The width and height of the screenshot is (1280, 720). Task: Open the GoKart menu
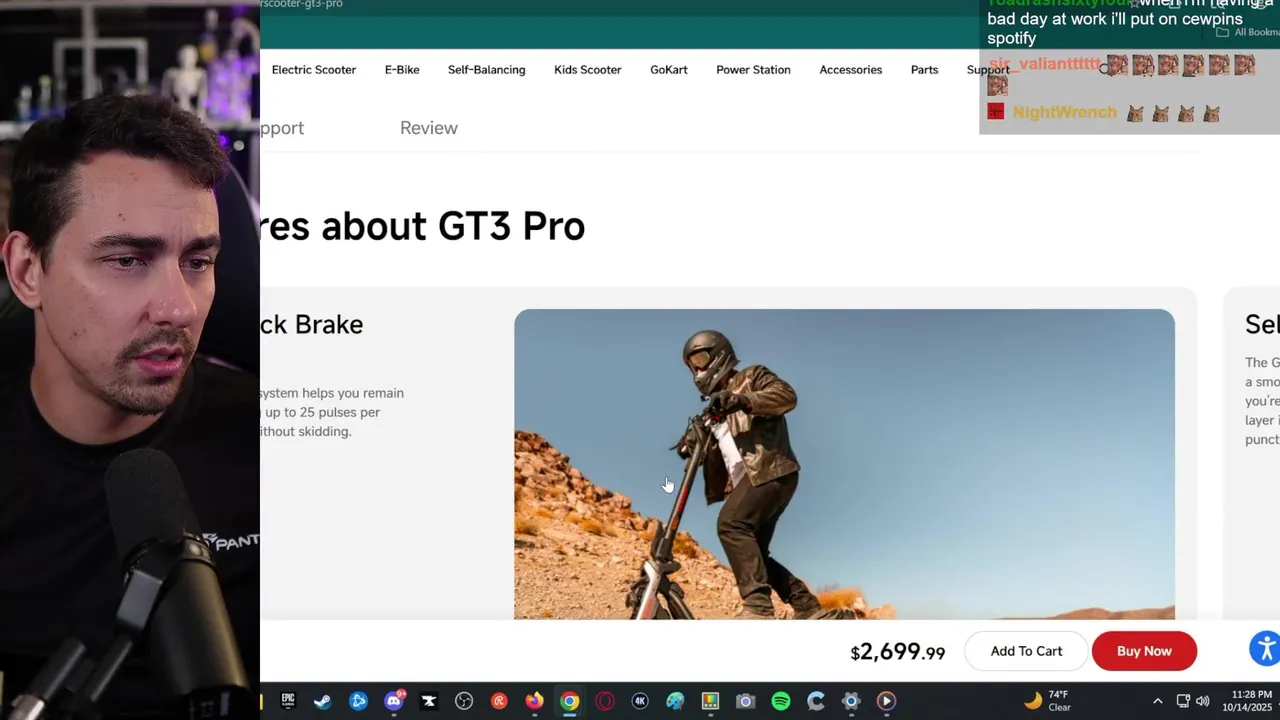click(669, 70)
